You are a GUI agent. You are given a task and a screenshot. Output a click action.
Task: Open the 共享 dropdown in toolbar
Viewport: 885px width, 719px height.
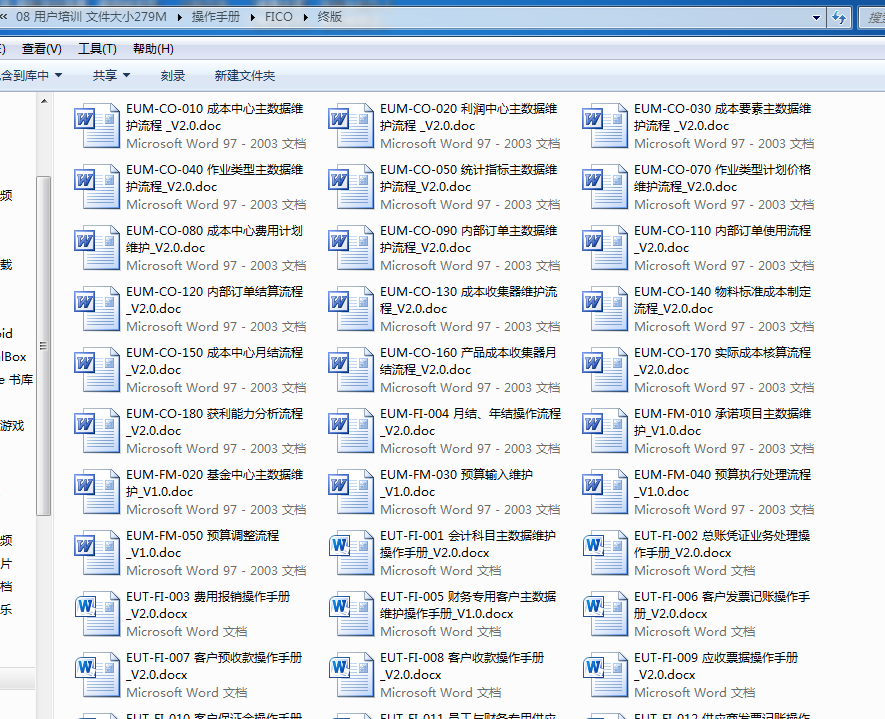click(x=111, y=75)
